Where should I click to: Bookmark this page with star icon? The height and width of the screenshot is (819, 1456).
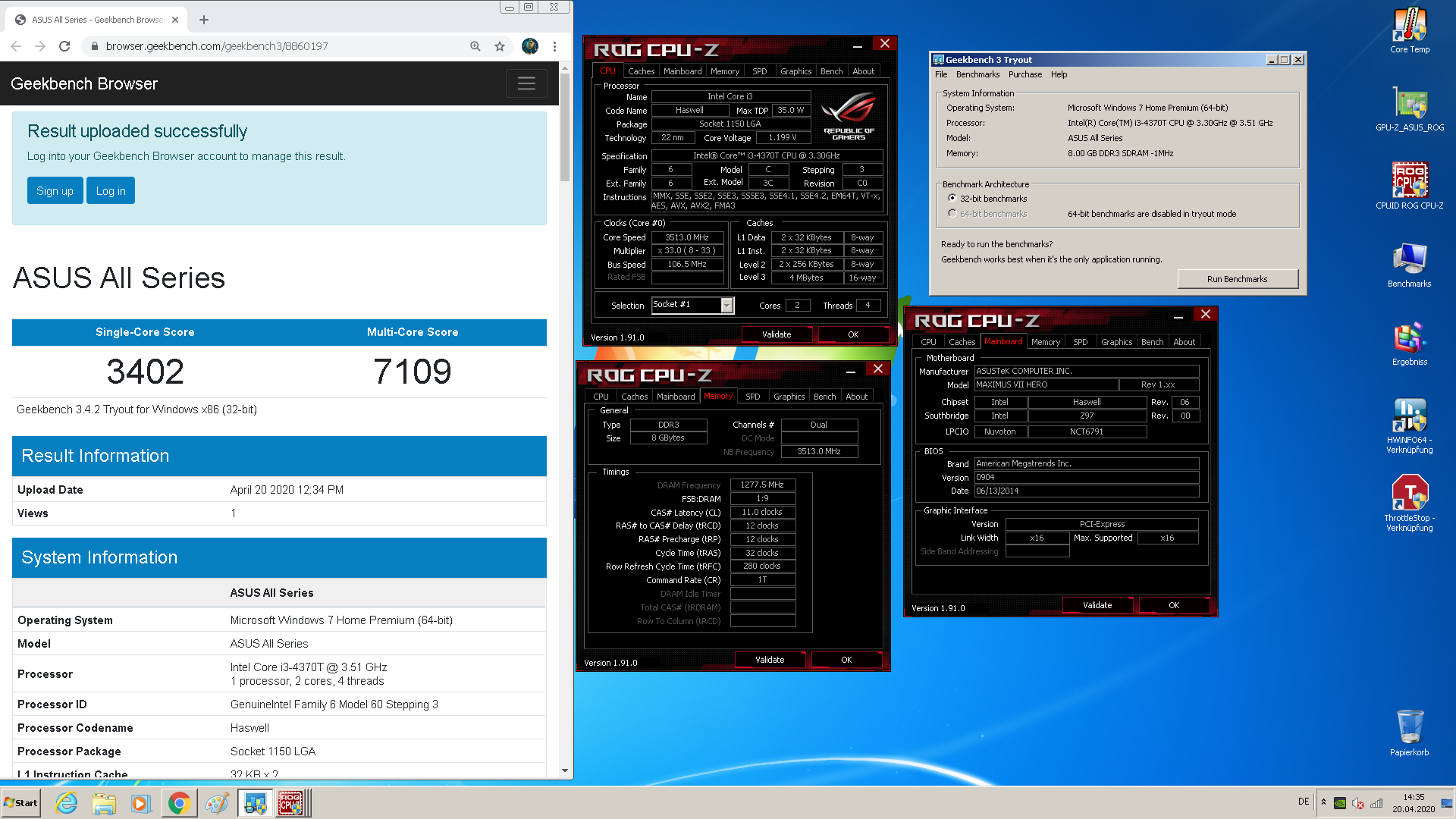click(x=500, y=46)
